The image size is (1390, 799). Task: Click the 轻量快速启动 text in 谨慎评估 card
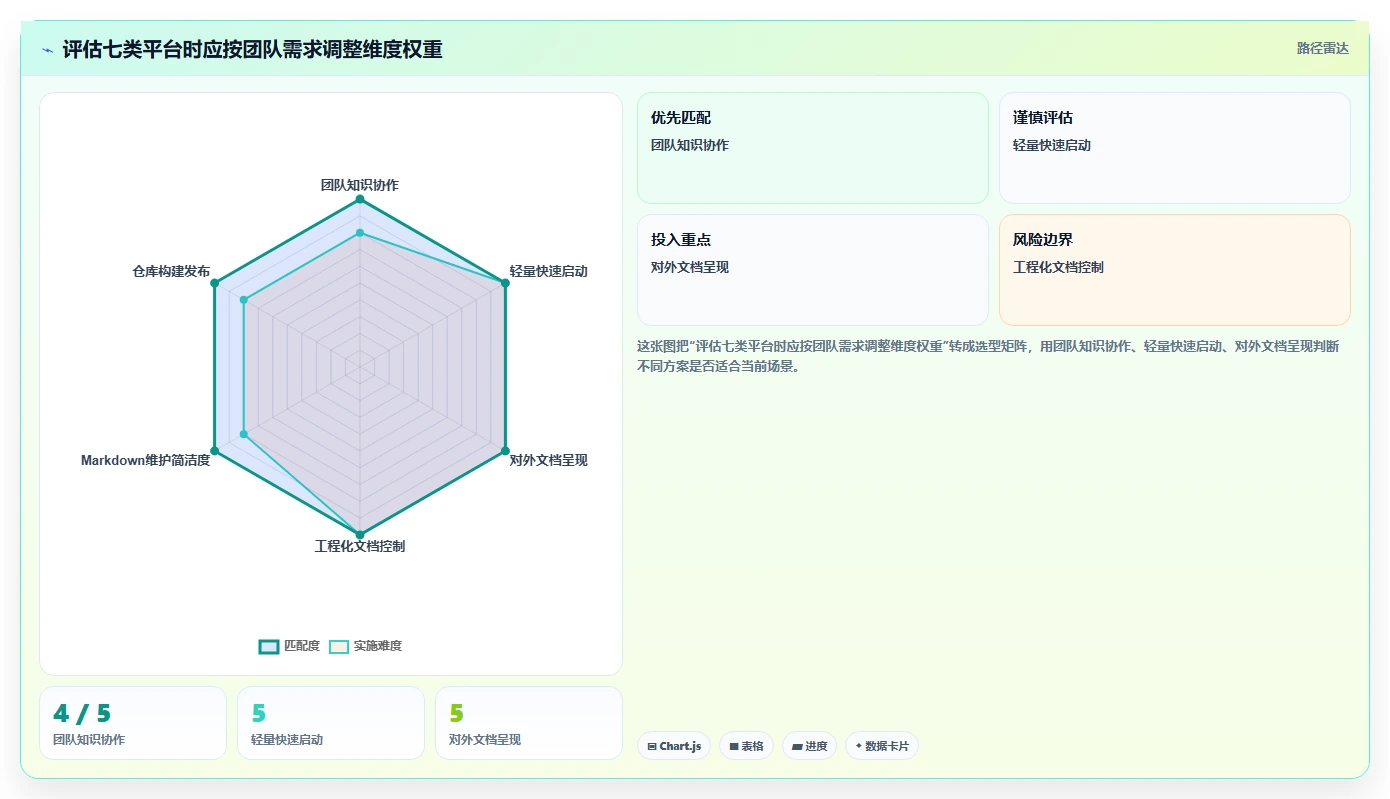1052,145
